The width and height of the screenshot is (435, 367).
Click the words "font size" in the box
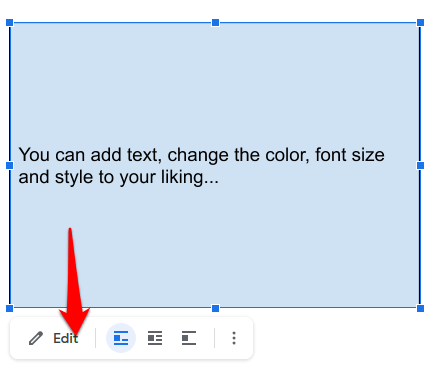(x=350, y=155)
